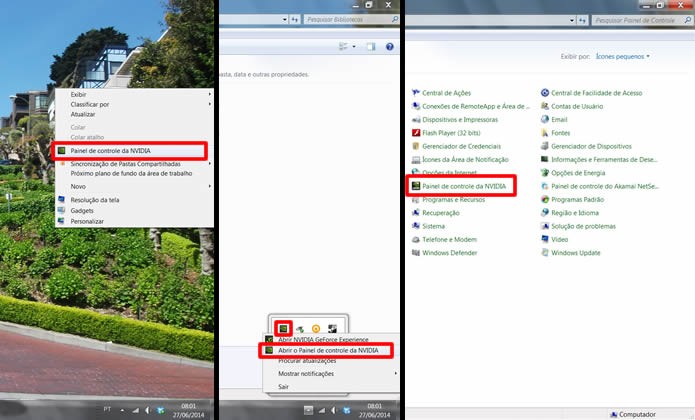The image size is (695, 420).
Task: Open Contas de Usuário
Action: click(577, 106)
